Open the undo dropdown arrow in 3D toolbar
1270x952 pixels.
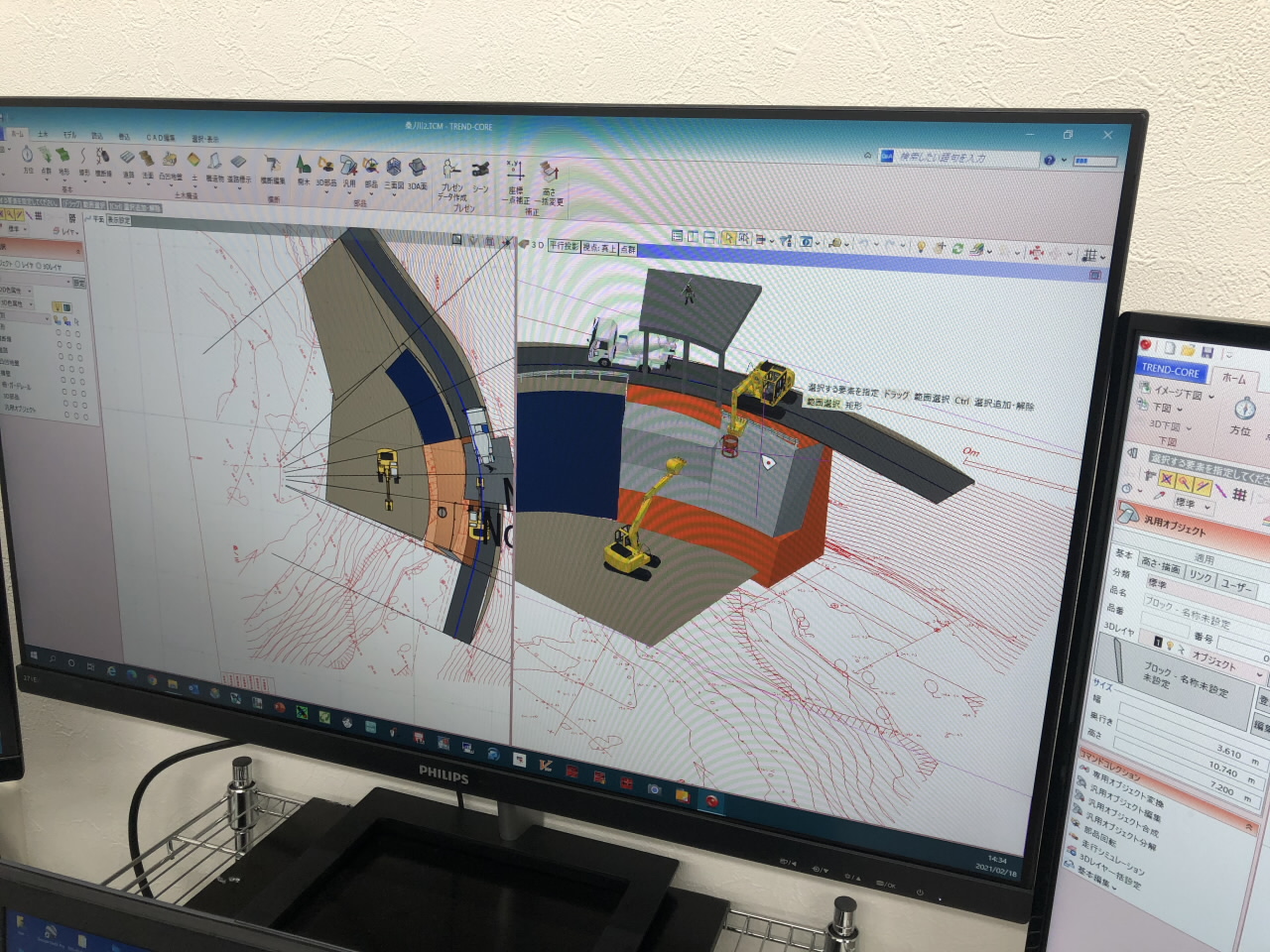tap(876, 244)
